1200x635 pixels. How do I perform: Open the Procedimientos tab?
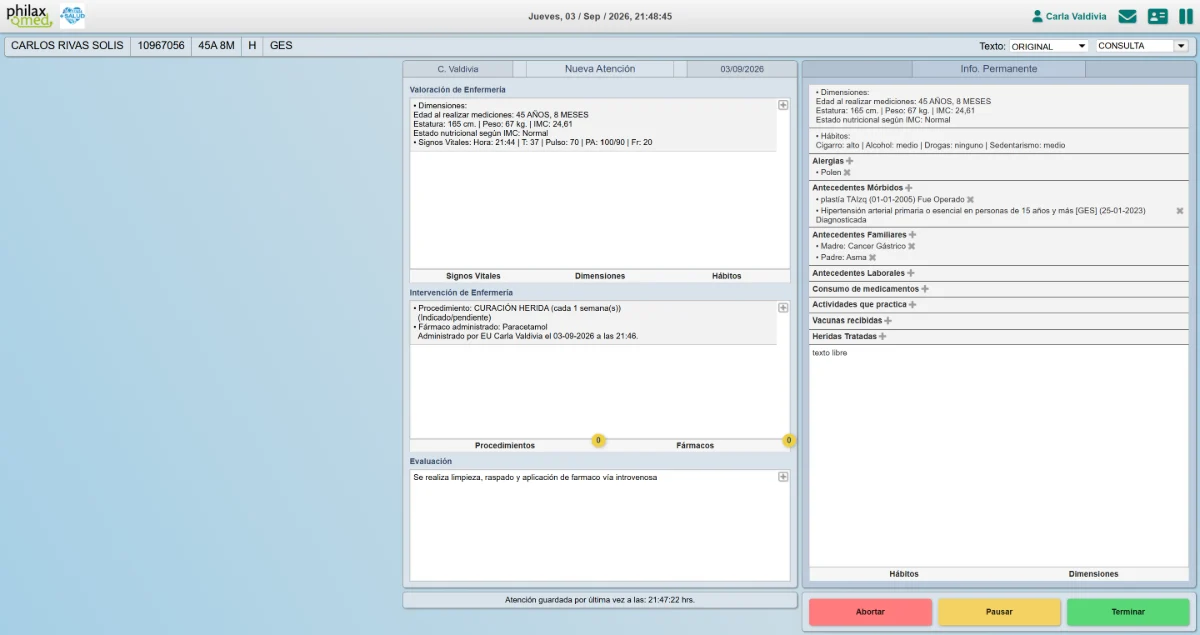point(505,446)
